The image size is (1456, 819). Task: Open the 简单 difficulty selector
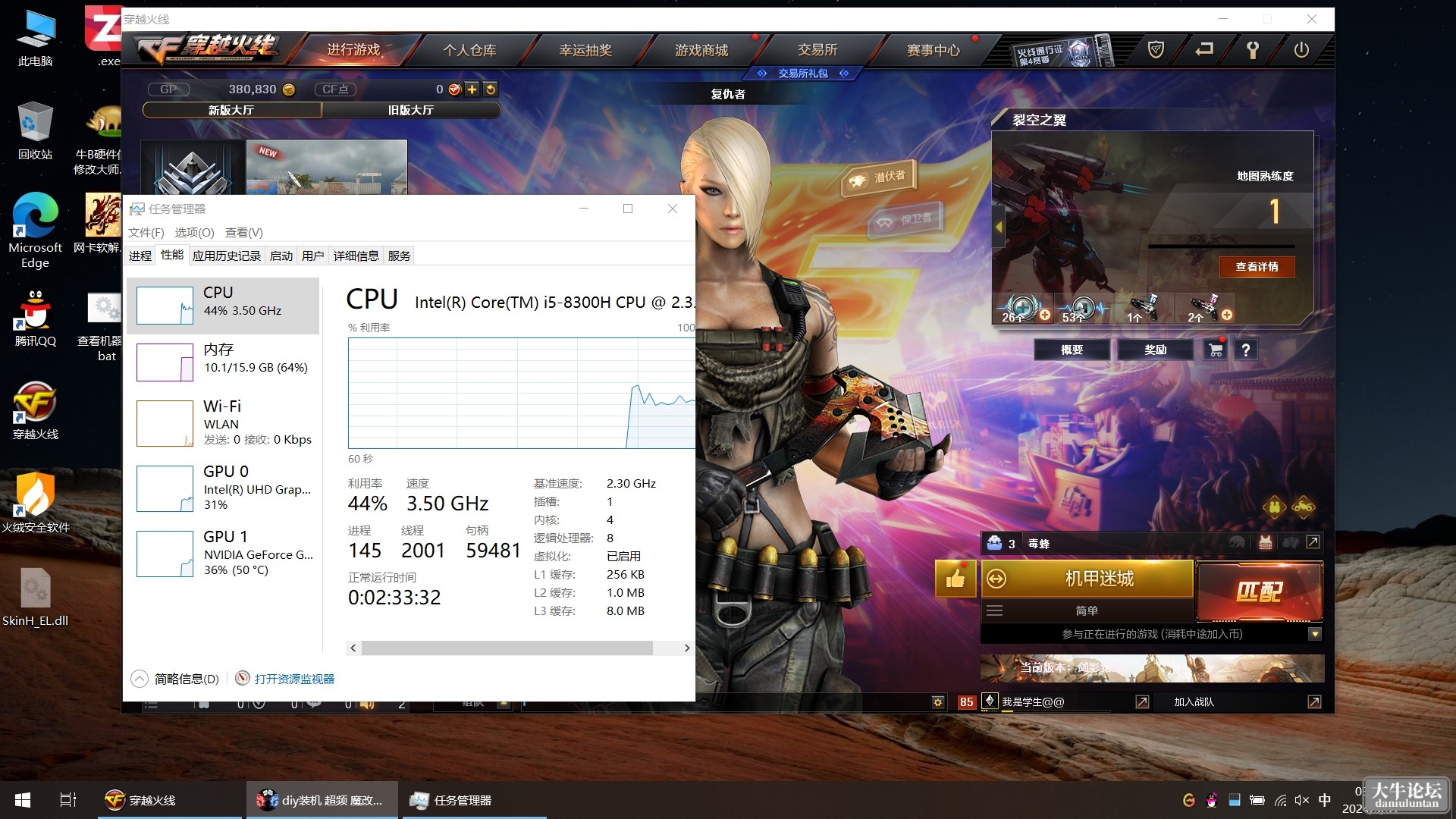[x=1087, y=610]
